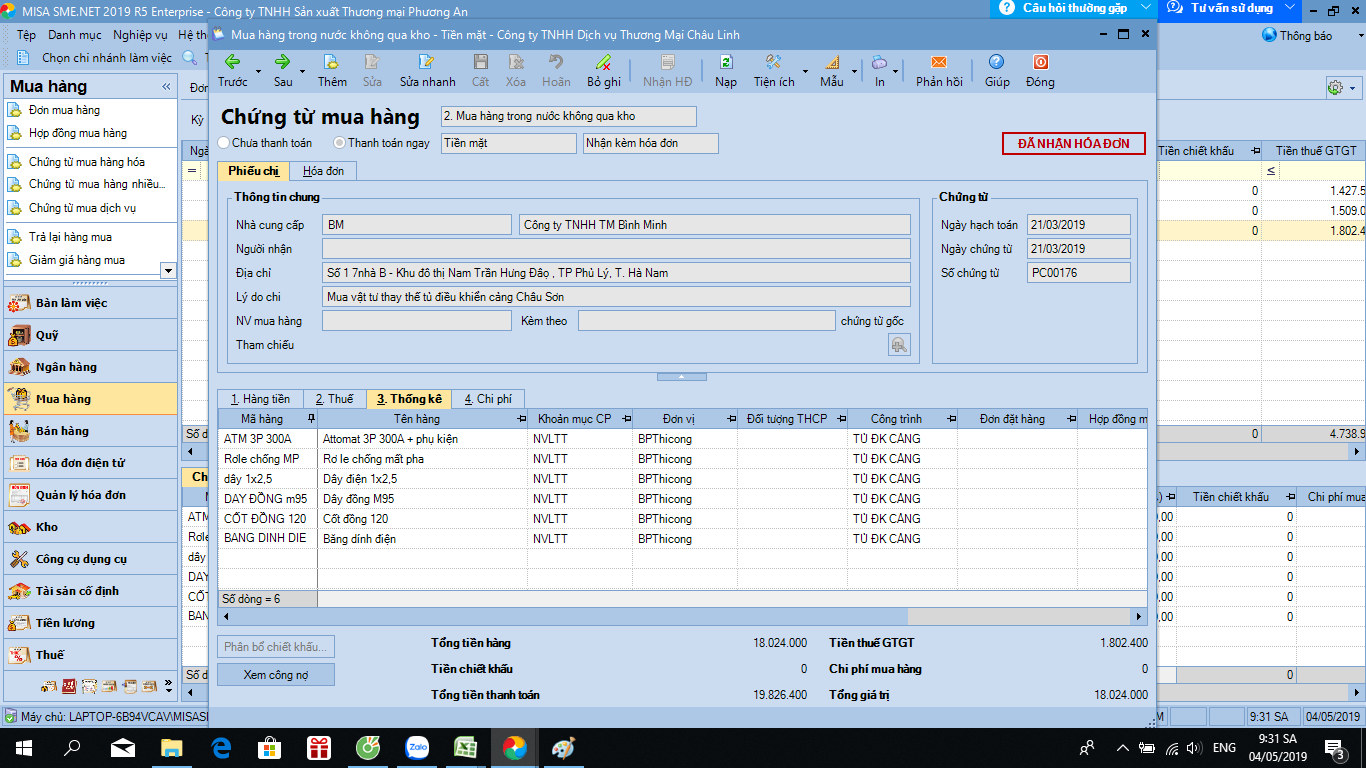Select the Chưa thanh toán radio button
Viewport: 1366px width, 768px height.
click(x=223, y=143)
